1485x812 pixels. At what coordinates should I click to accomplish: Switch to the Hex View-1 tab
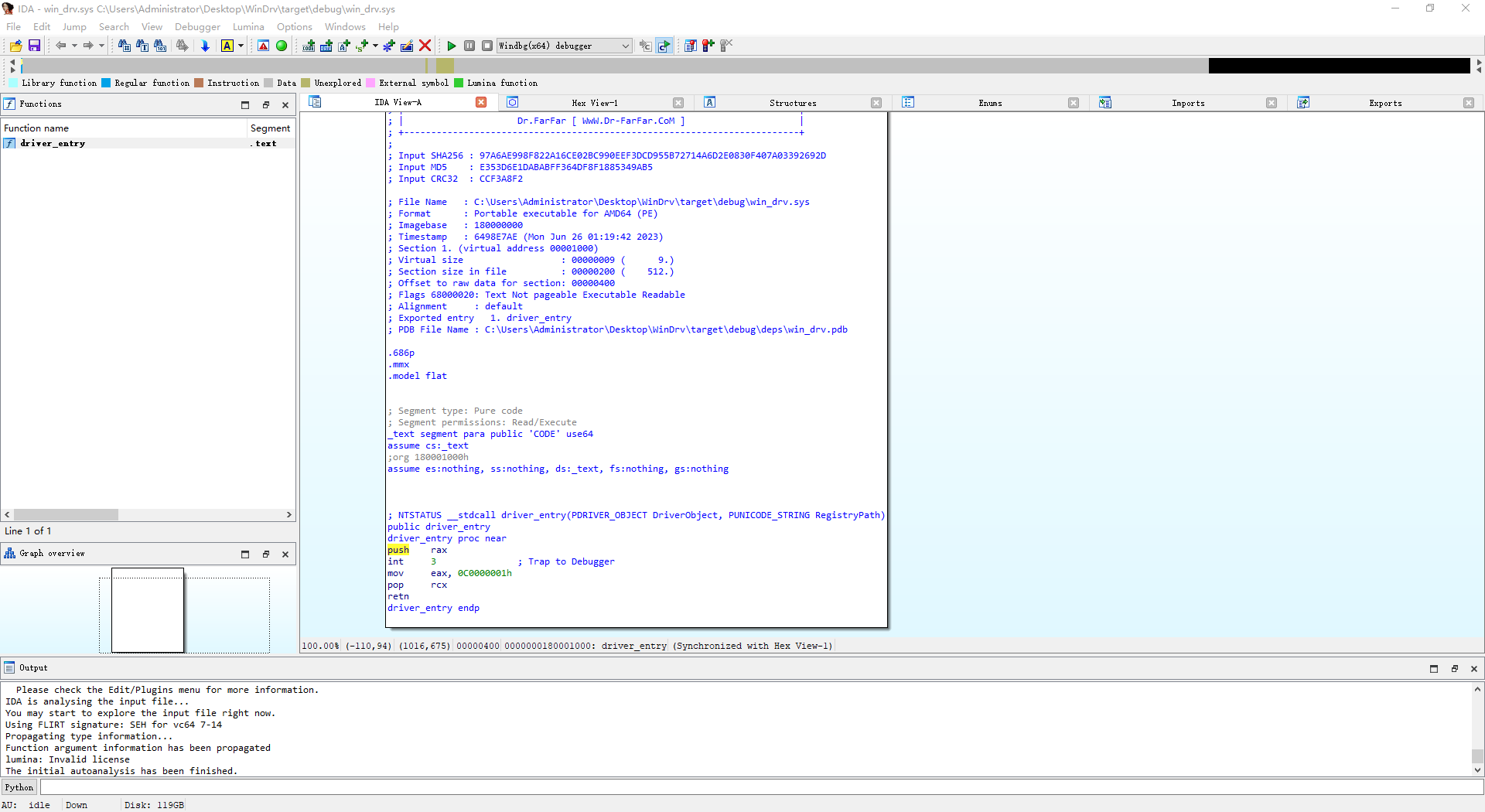coord(594,103)
